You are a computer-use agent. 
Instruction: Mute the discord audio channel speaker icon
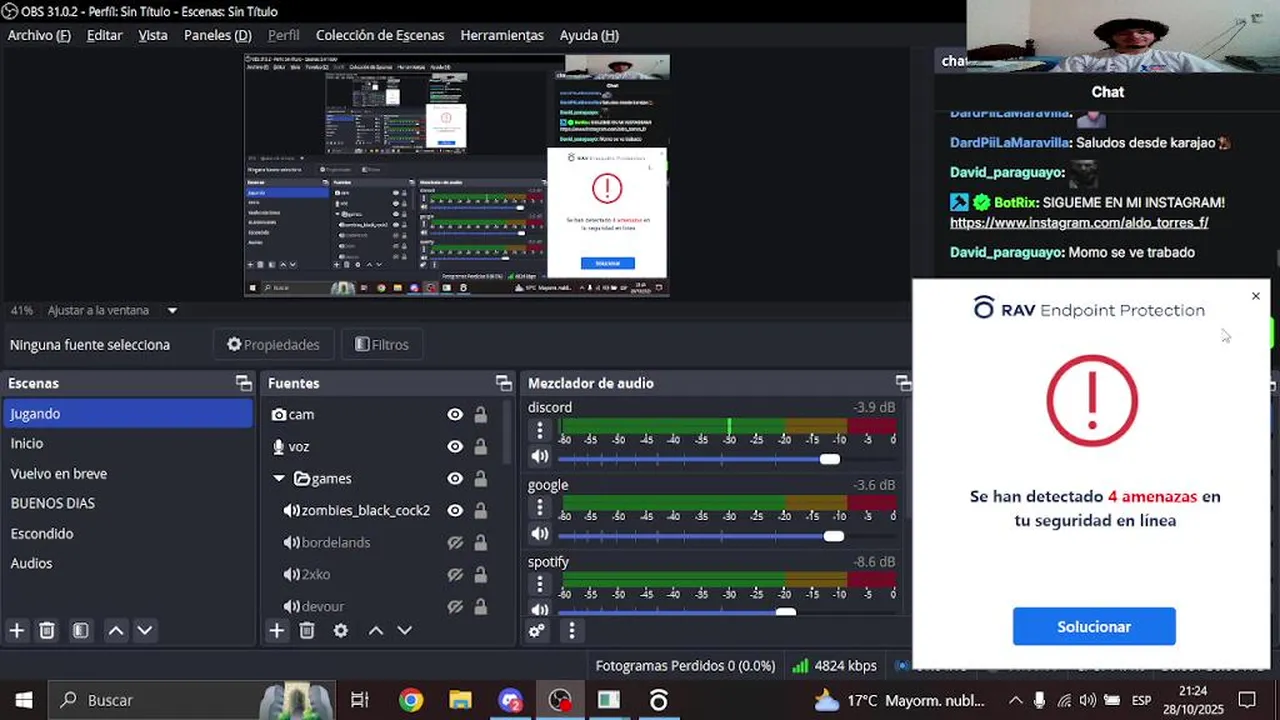pyautogui.click(x=540, y=457)
